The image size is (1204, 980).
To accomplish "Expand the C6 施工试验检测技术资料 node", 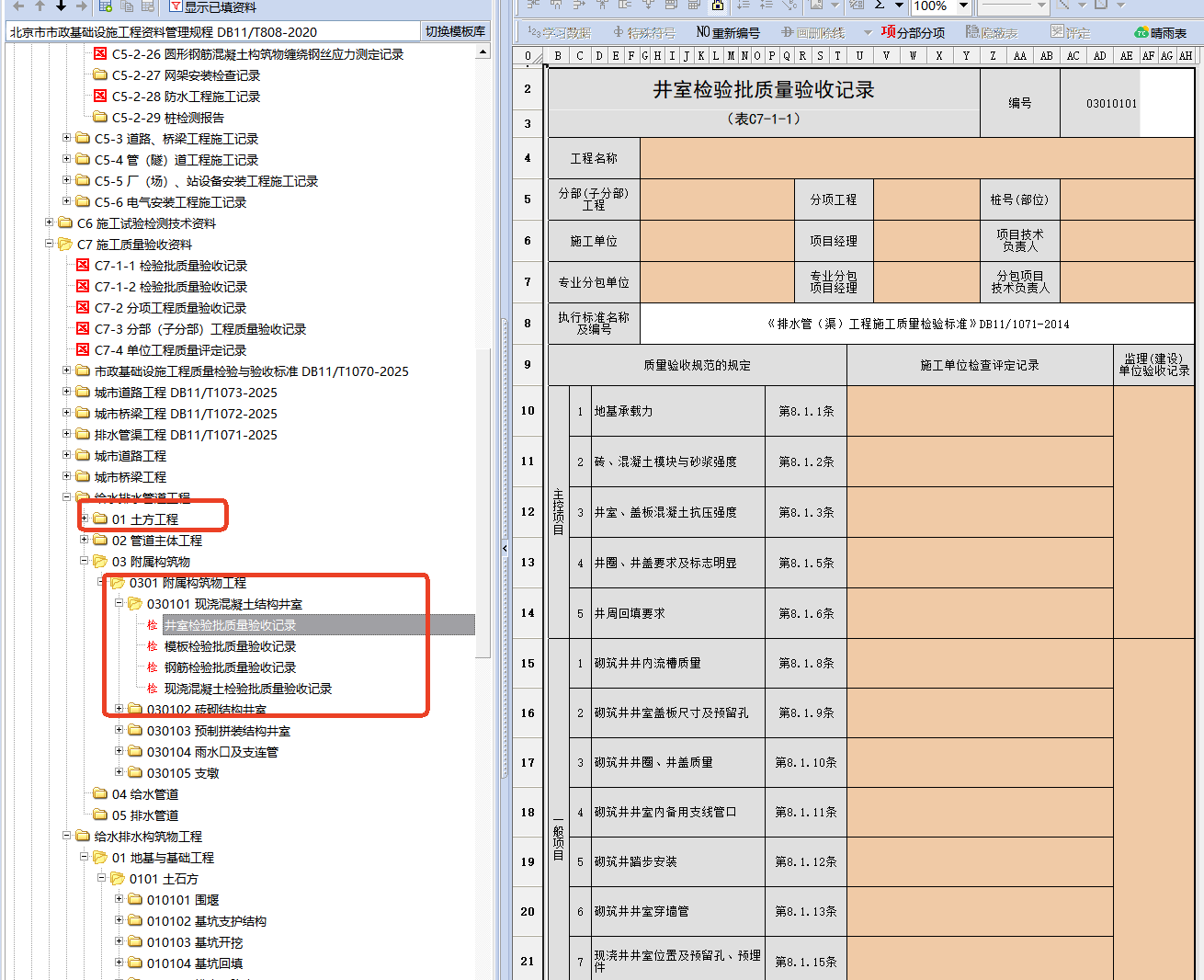I will point(50,223).
